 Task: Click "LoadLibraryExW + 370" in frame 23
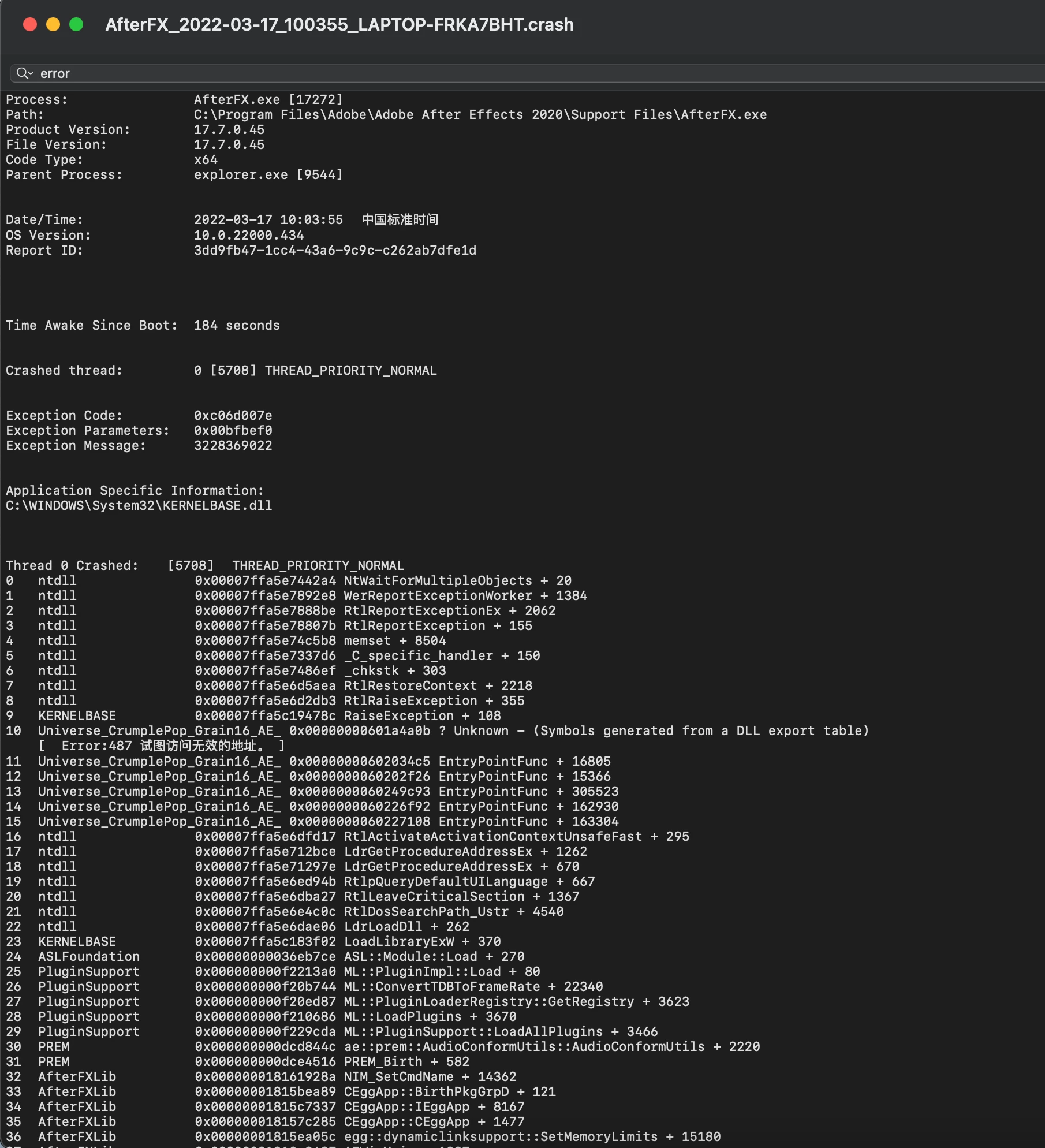point(423,941)
